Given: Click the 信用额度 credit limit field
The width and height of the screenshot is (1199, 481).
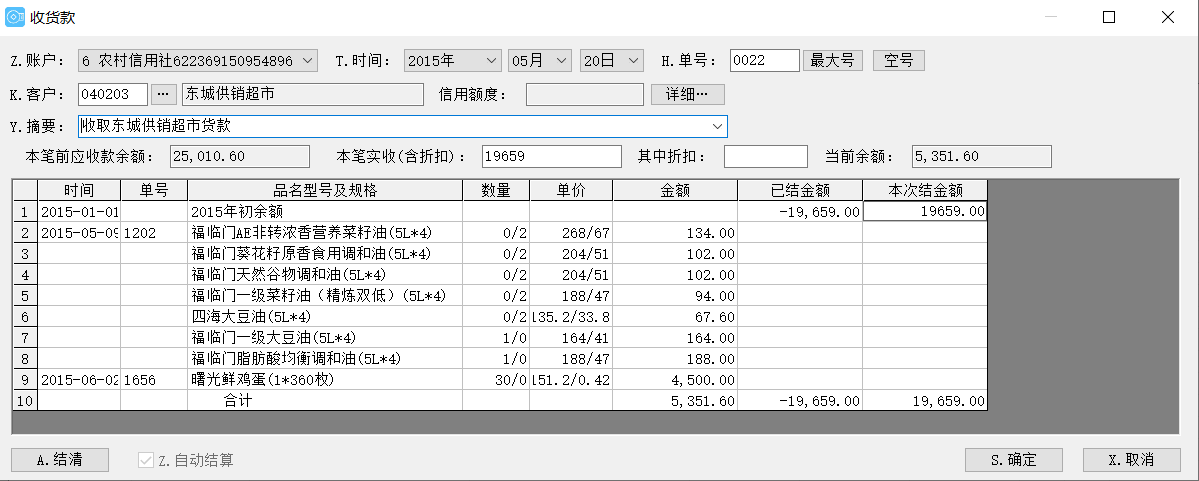Looking at the screenshot, I should 585,94.
